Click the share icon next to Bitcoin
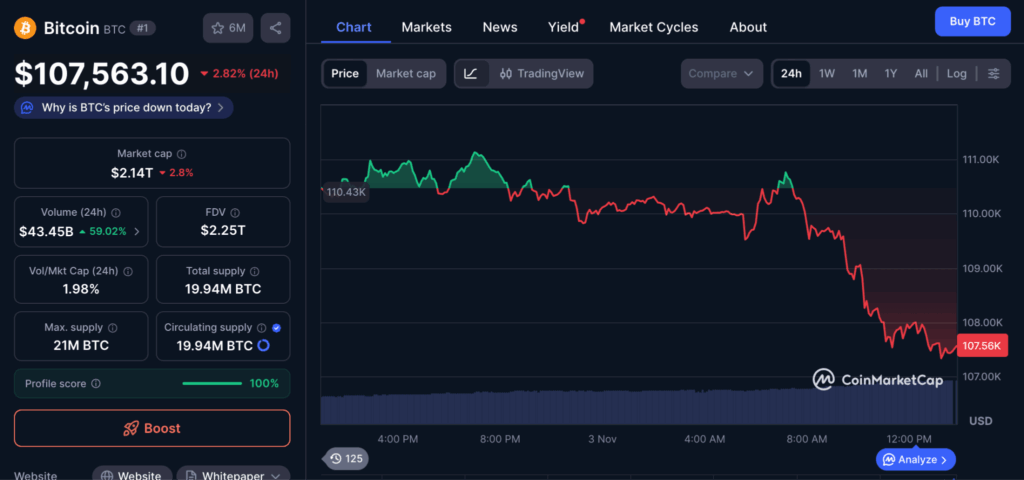Viewport: 1024px width, 480px height. tap(275, 28)
